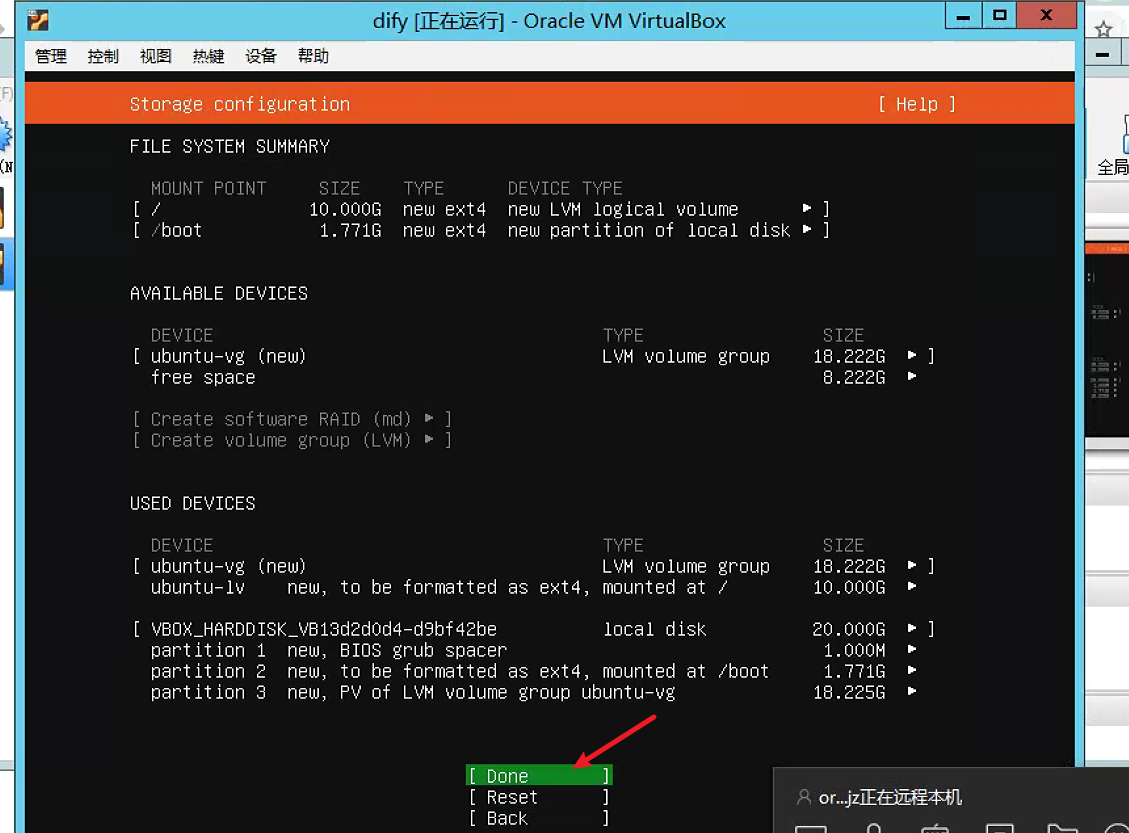1129x833 pixels.
Task: Select Create software RAID (md)
Action: [294, 419]
